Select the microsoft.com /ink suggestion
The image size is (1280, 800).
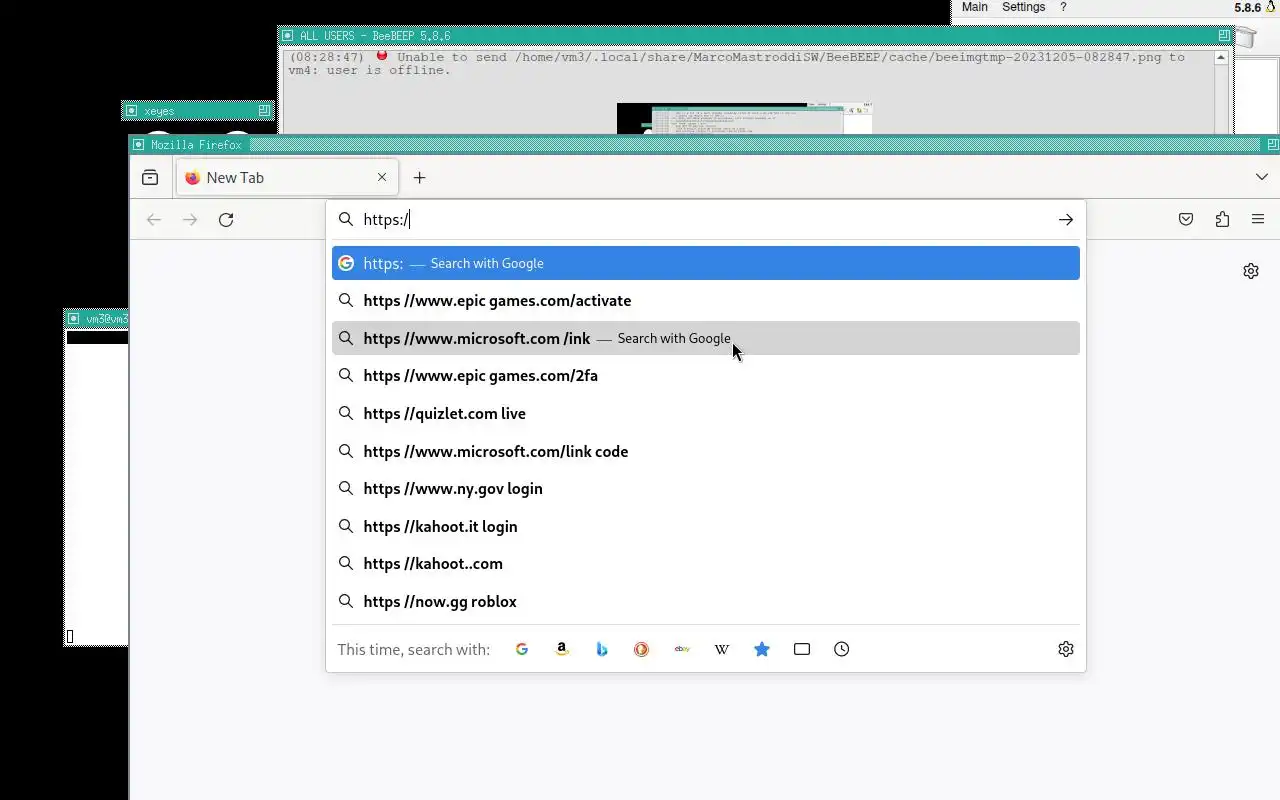706,338
